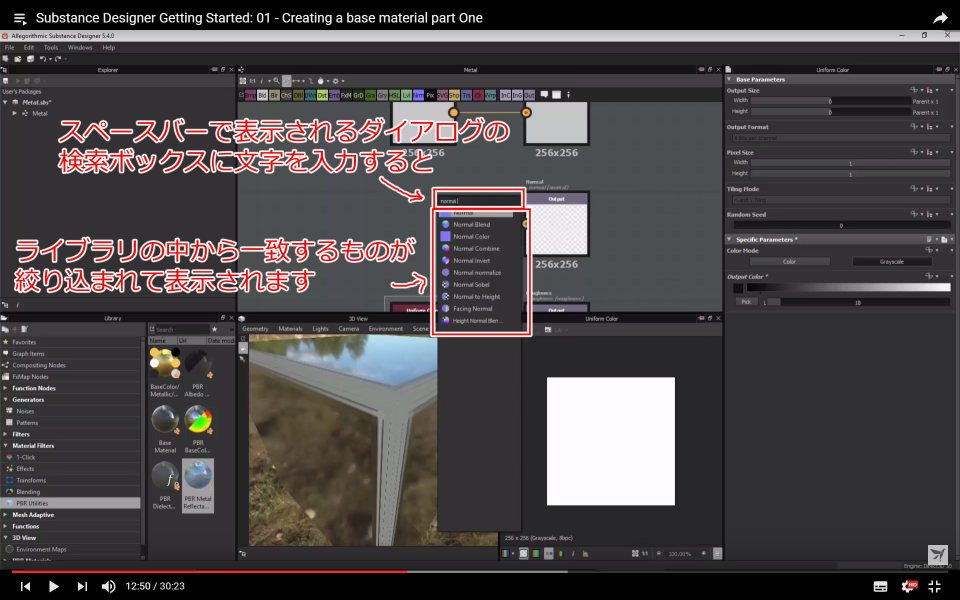The width and height of the screenshot is (960, 600).
Task: Add a Blend node from the Bld shortcut
Action: pos(262,95)
